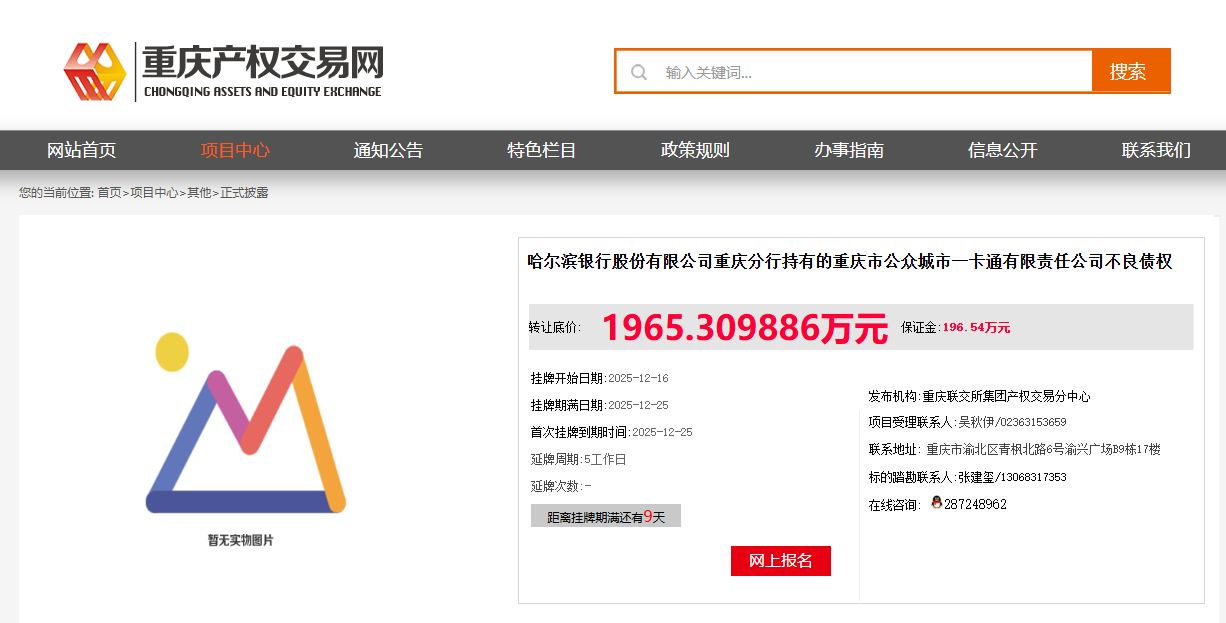Click the magnifier icon in search box

[x=639, y=72]
